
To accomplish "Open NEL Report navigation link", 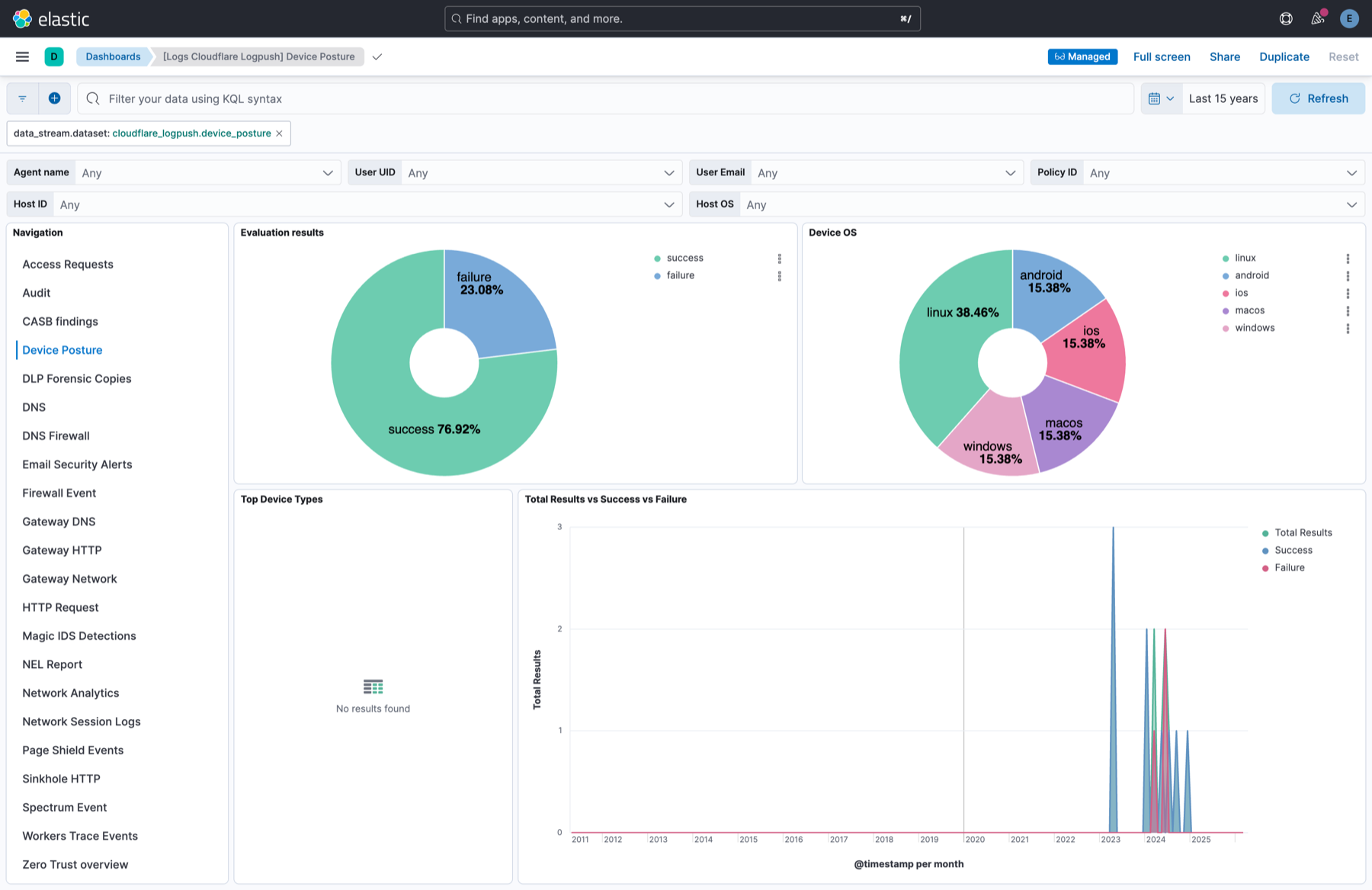I will coord(52,664).
